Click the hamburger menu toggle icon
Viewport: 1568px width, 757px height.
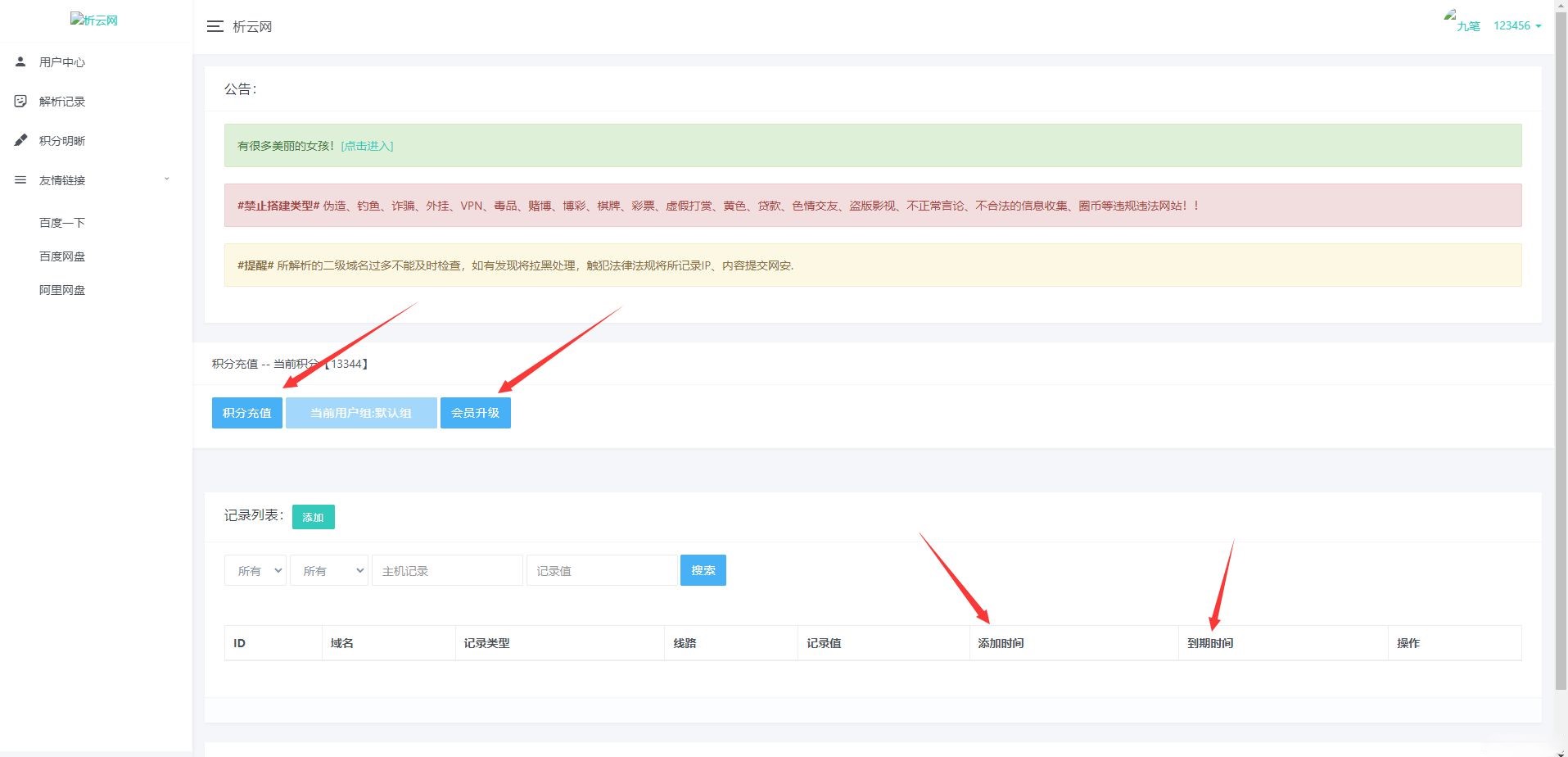pos(215,26)
